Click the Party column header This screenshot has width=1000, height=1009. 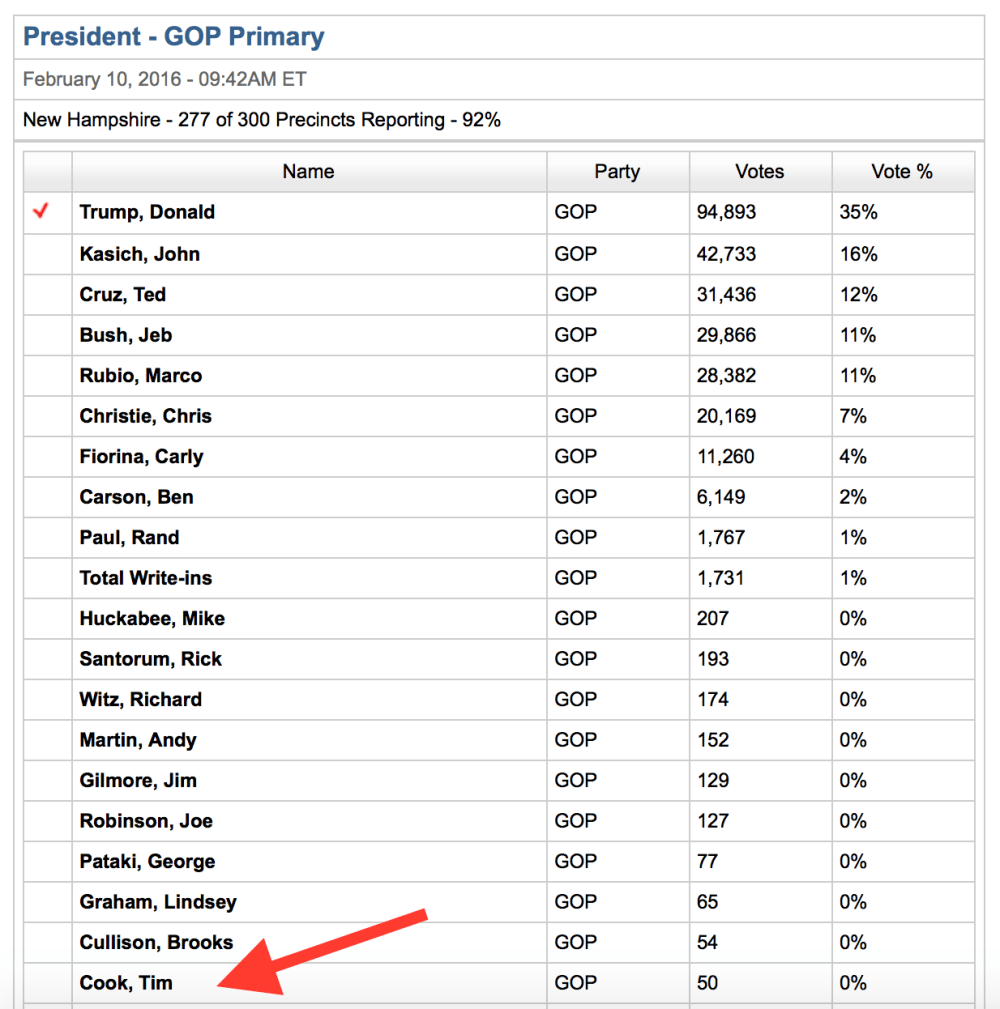[617, 172]
